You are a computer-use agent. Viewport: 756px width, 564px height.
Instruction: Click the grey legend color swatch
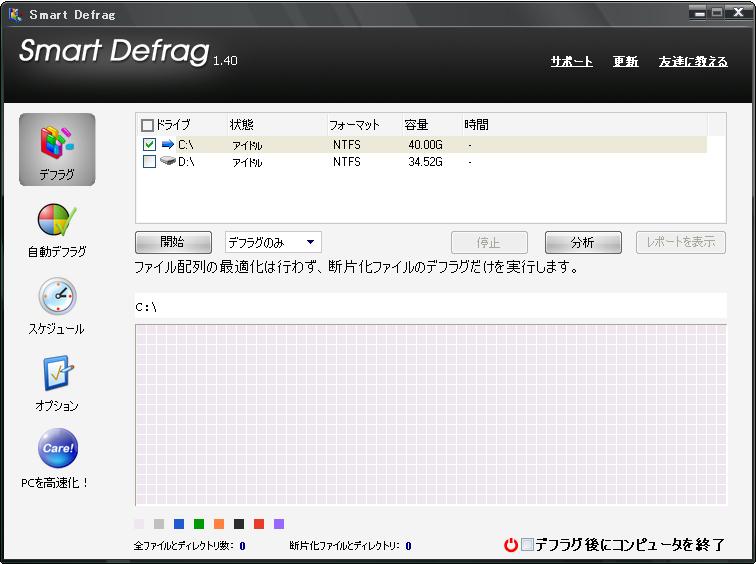[x=159, y=524]
